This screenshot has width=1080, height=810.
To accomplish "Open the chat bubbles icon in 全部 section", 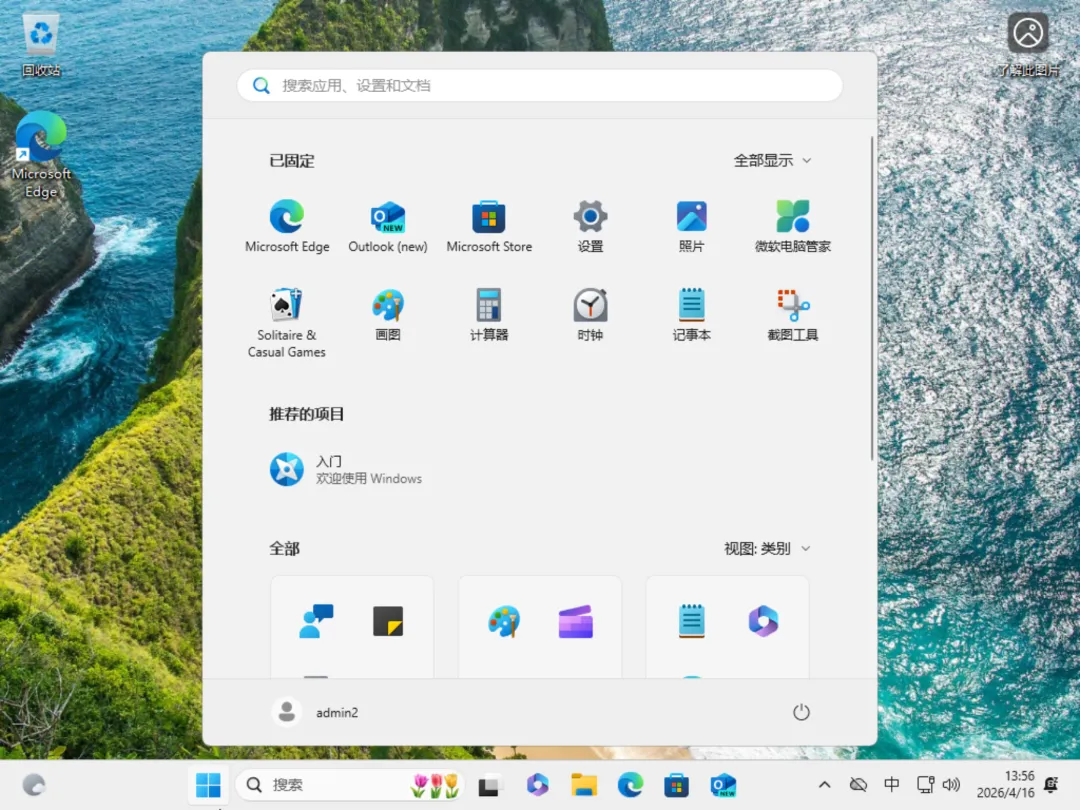I will [316, 621].
